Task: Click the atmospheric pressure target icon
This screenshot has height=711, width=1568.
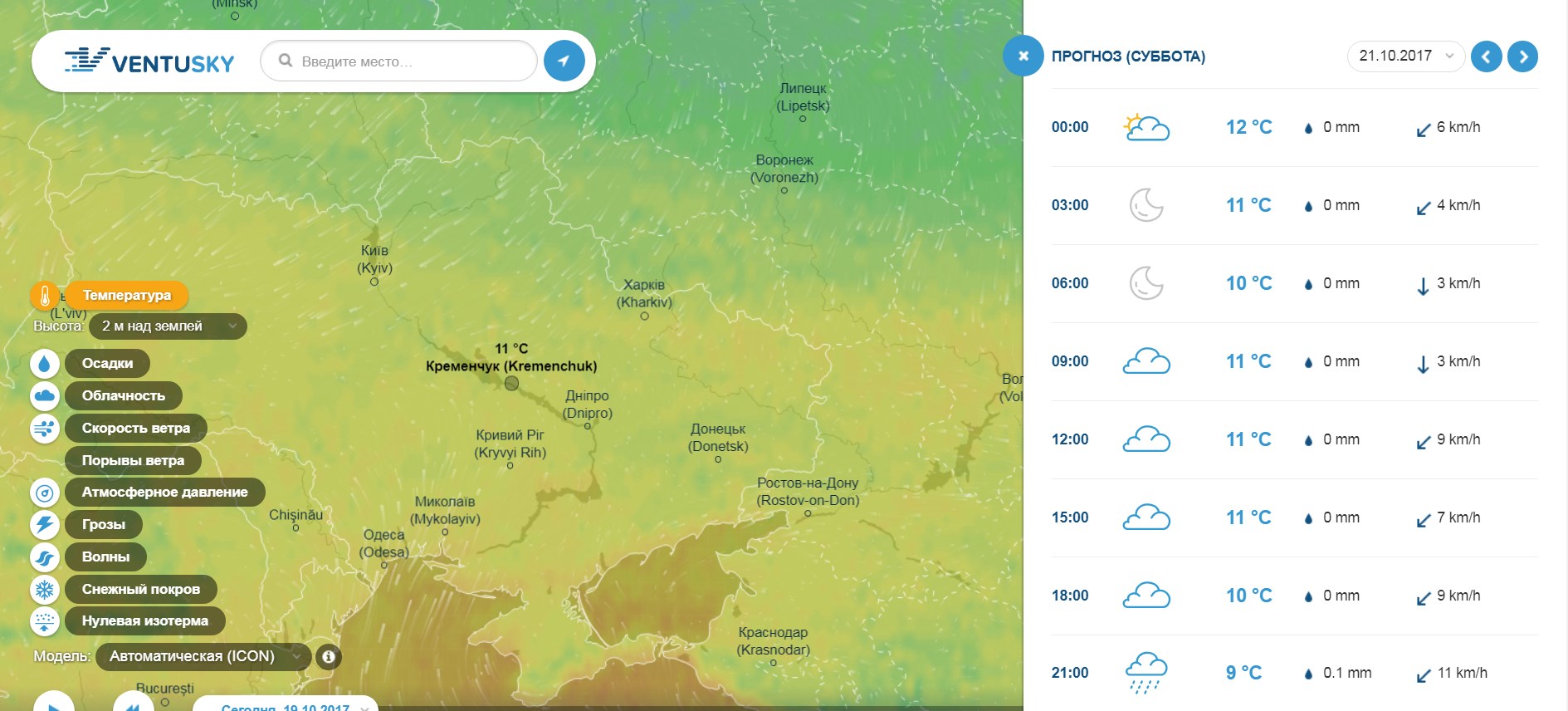Action: 45,493
